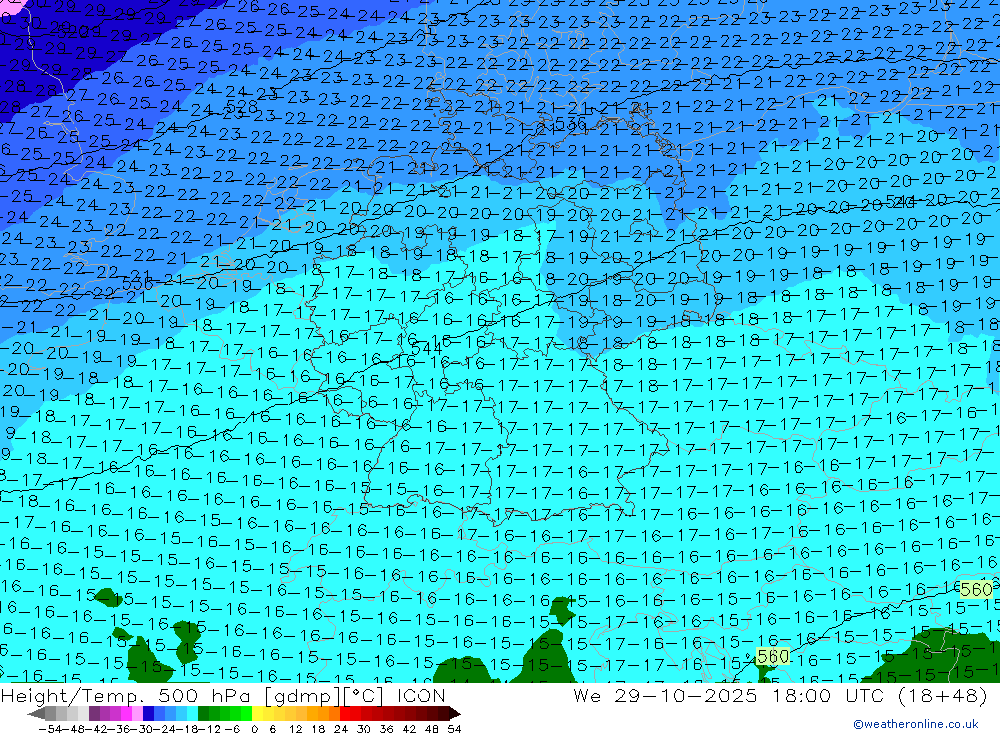Click the forecast date 'We 29-10-2025'

tap(665, 695)
